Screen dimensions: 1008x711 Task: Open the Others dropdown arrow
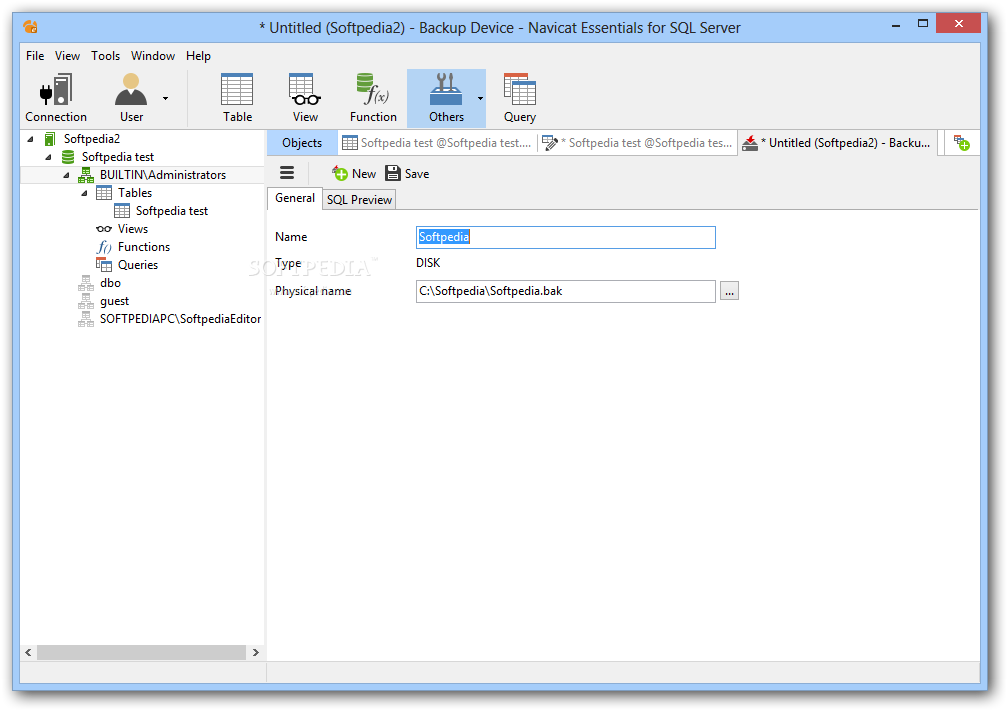coord(480,98)
